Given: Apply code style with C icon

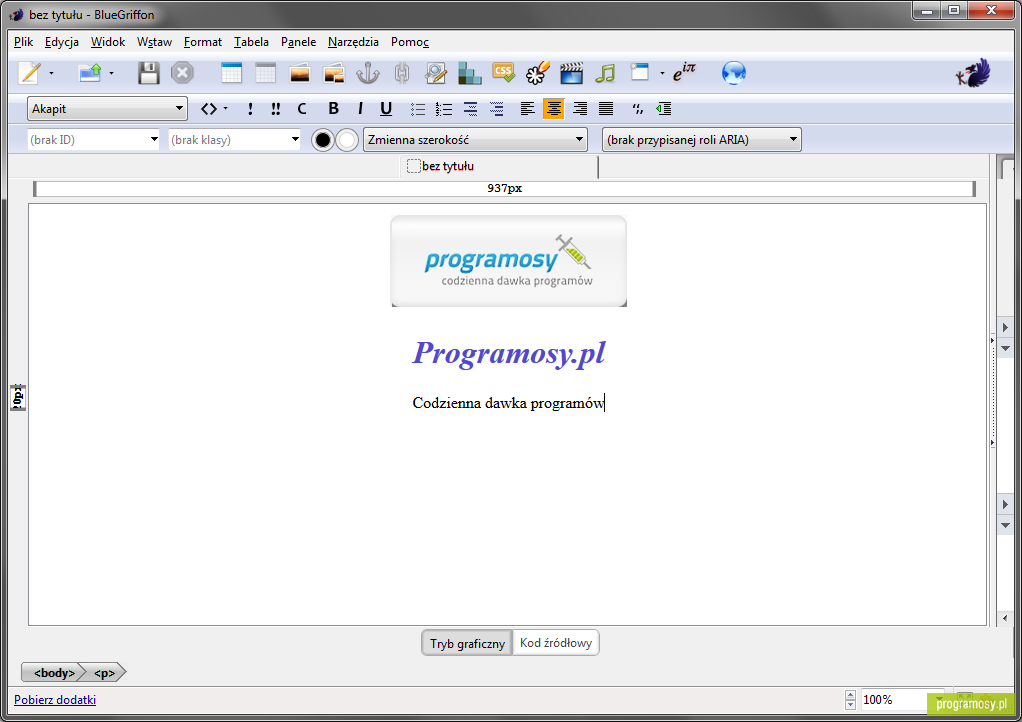Looking at the screenshot, I should click(302, 109).
